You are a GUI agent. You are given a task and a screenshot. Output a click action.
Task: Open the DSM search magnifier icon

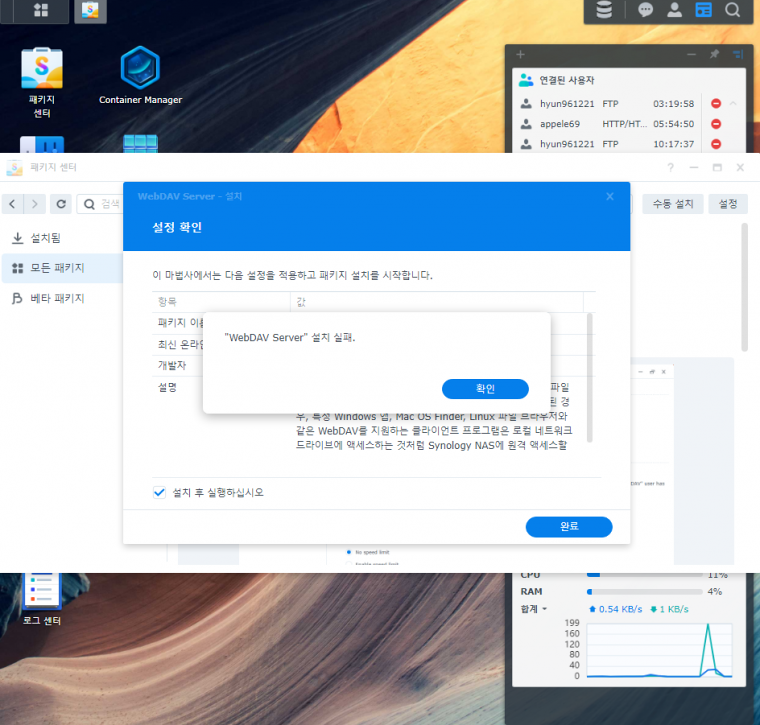click(x=732, y=10)
